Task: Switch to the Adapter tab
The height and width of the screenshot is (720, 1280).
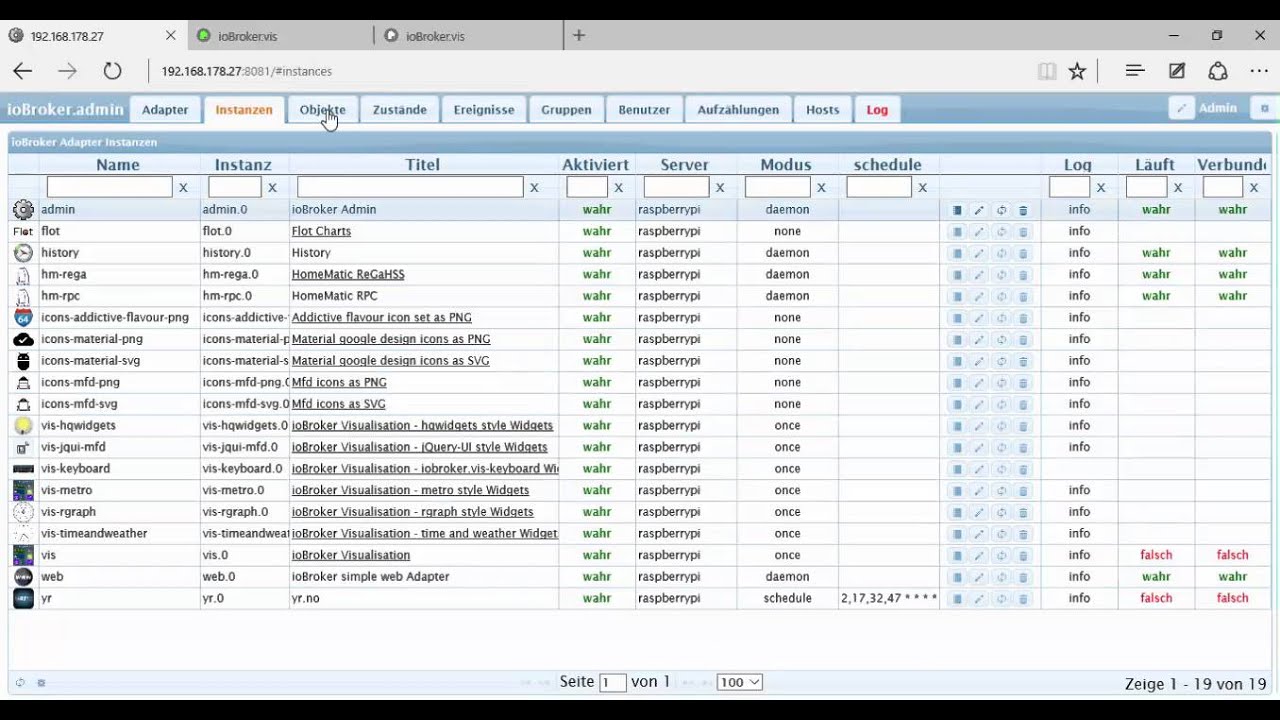Action: (x=165, y=110)
